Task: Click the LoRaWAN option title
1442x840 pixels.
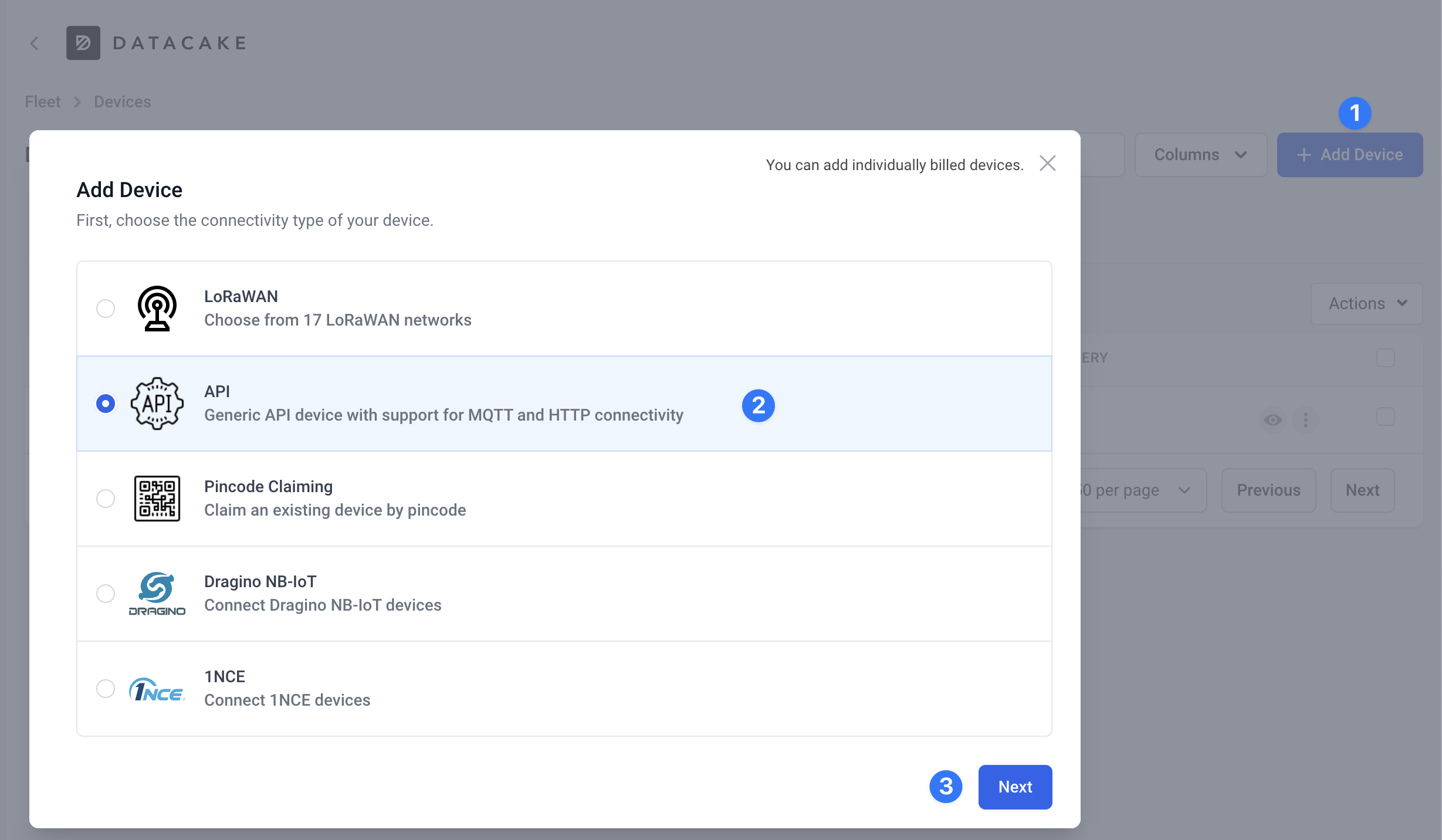Action: coord(241,297)
